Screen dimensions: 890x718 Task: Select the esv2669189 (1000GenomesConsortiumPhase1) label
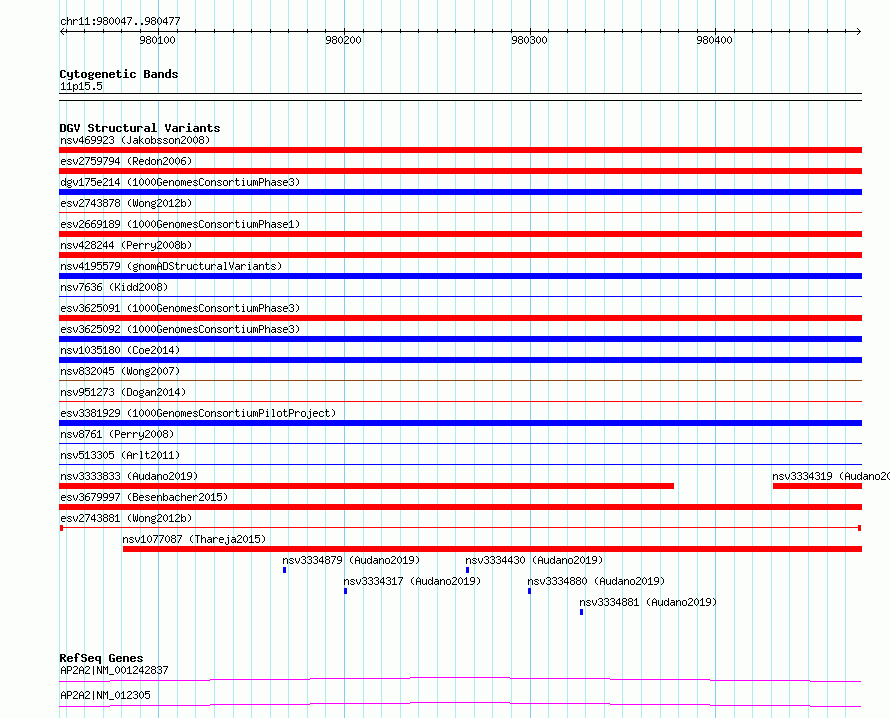180,224
